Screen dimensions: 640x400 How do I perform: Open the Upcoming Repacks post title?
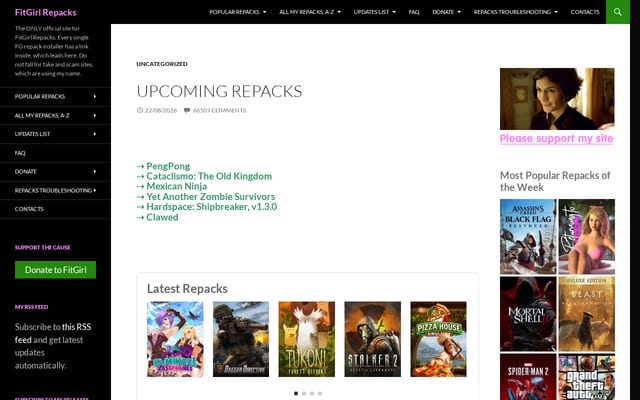(x=219, y=91)
